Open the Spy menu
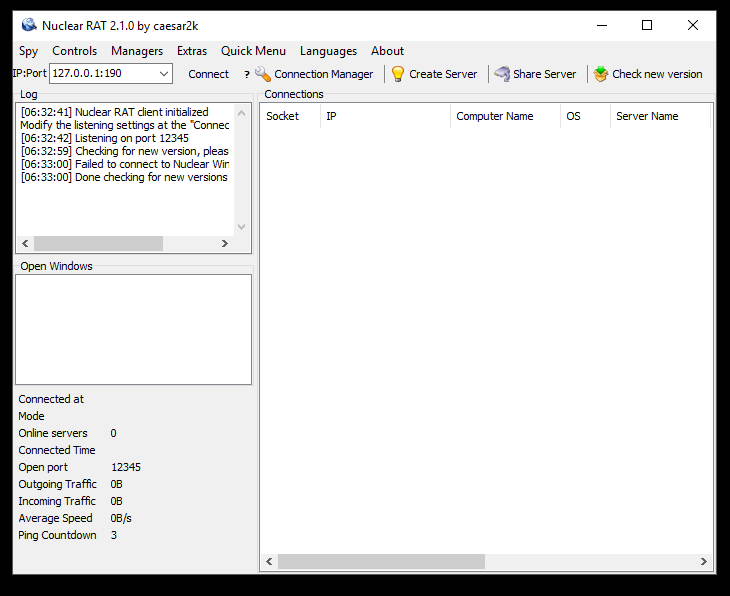 (x=28, y=51)
